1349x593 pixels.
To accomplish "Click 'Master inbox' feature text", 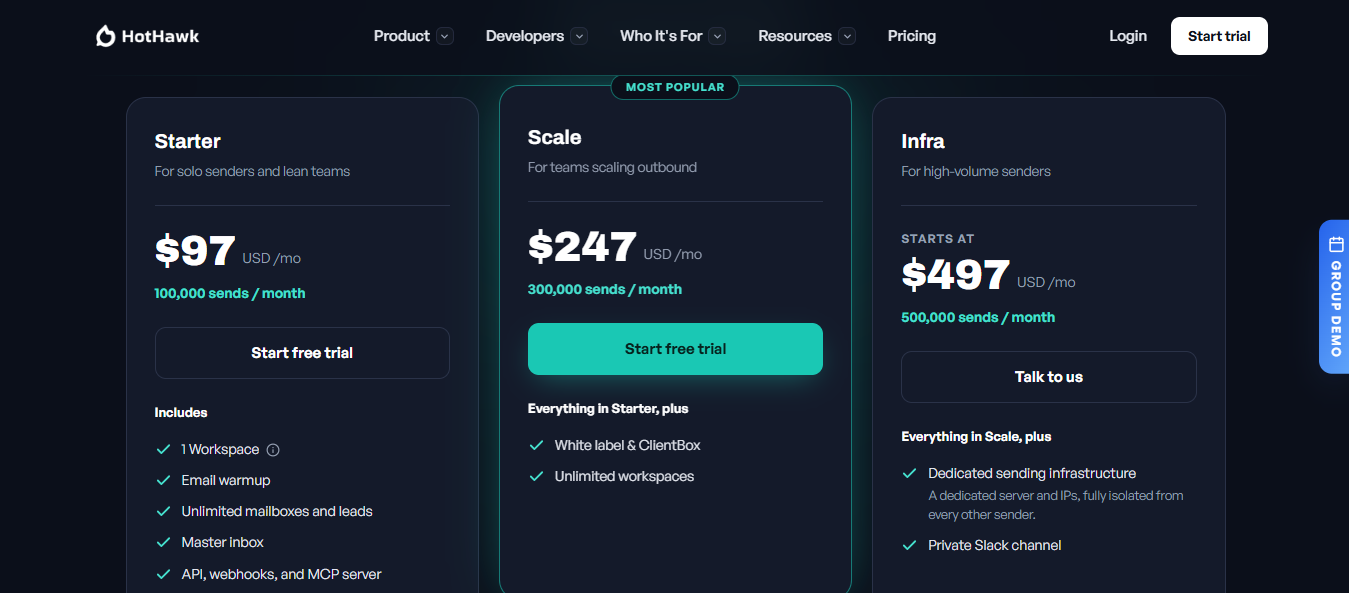I will tap(223, 542).
